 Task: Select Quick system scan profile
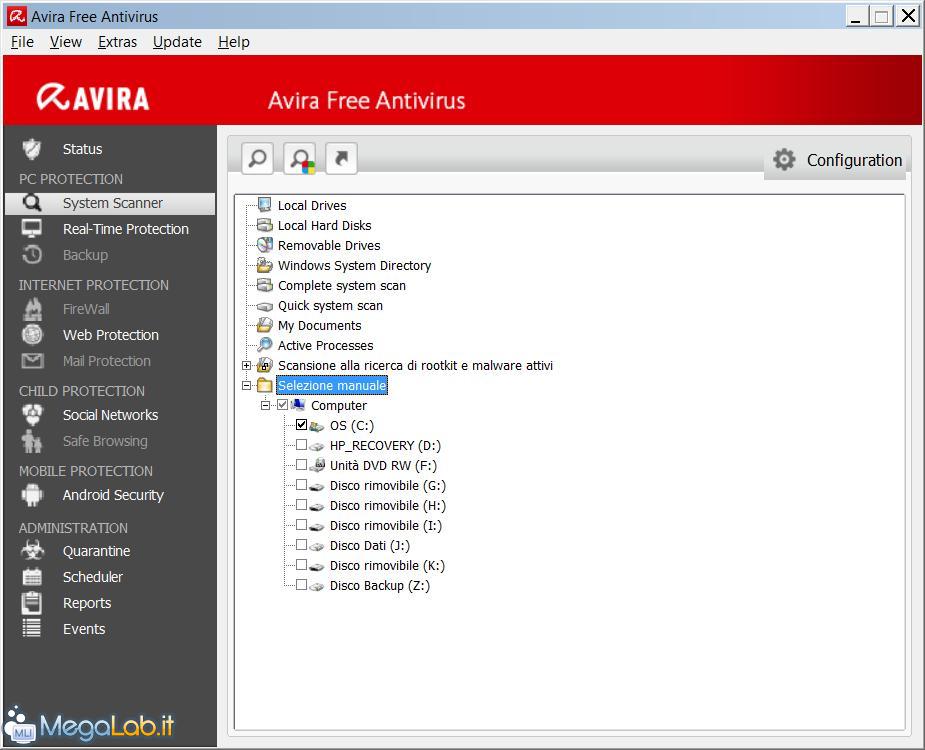[x=330, y=306]
